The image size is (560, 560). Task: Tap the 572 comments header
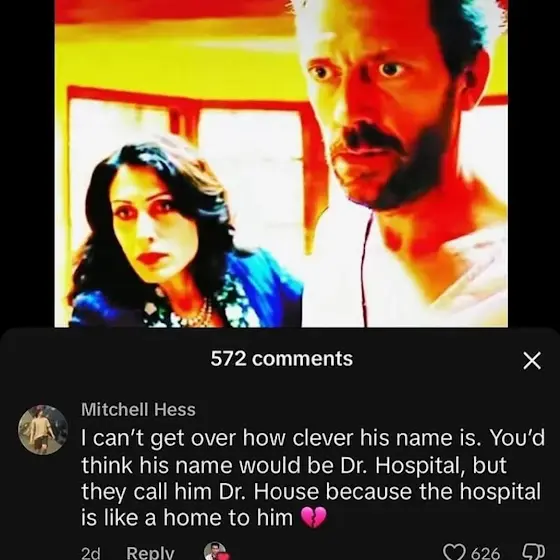coord(281,359)
